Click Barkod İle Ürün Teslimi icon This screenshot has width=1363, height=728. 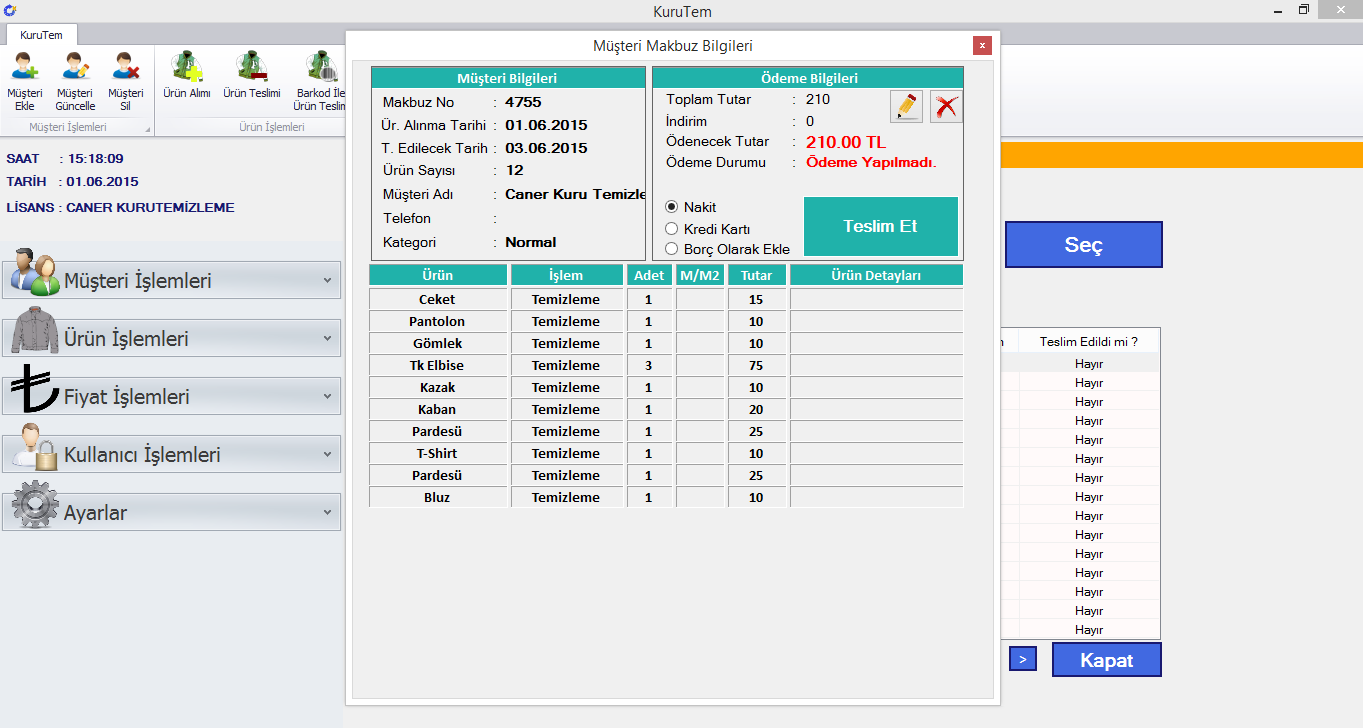320,68
